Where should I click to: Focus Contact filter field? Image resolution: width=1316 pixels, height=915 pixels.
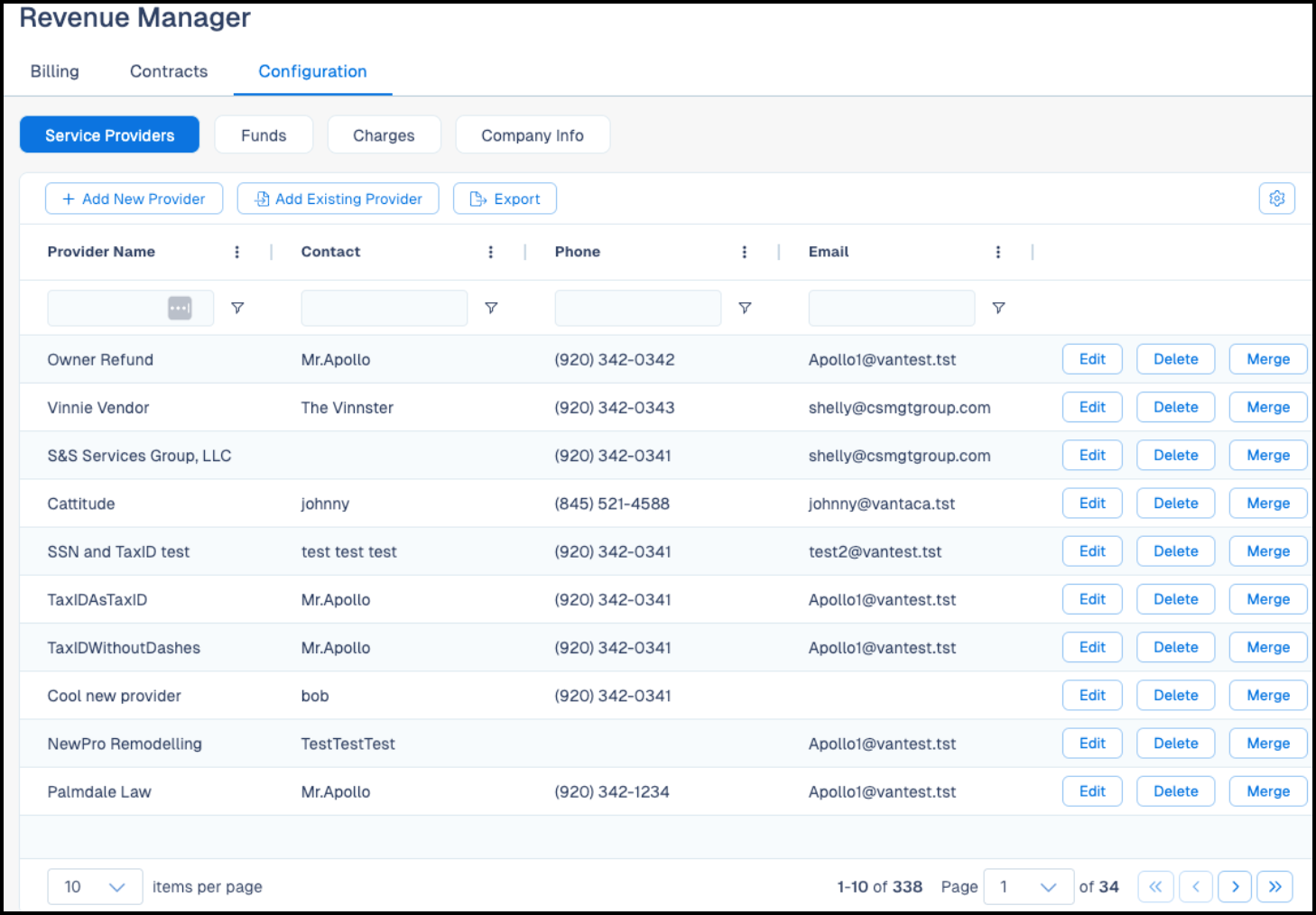(385, 308)
